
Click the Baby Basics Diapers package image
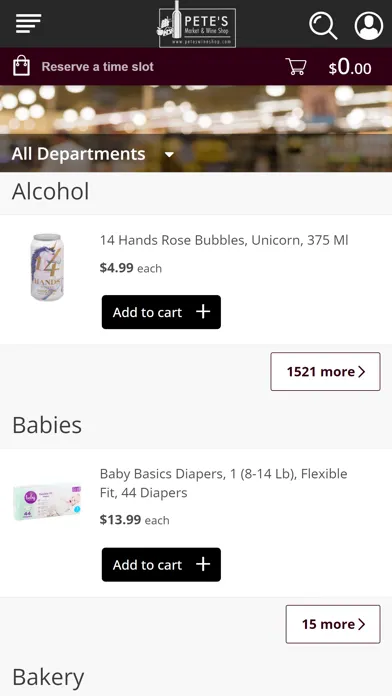coord(47,502)
